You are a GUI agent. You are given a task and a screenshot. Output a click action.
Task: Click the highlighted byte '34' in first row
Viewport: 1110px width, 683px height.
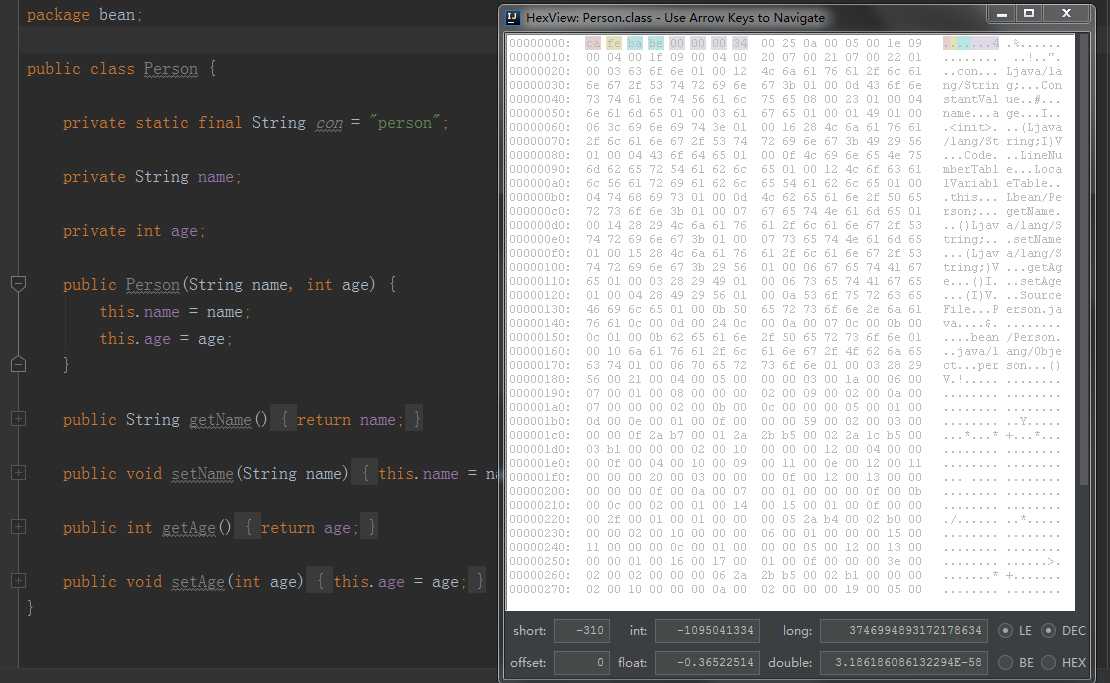click(x=740, y=44)
